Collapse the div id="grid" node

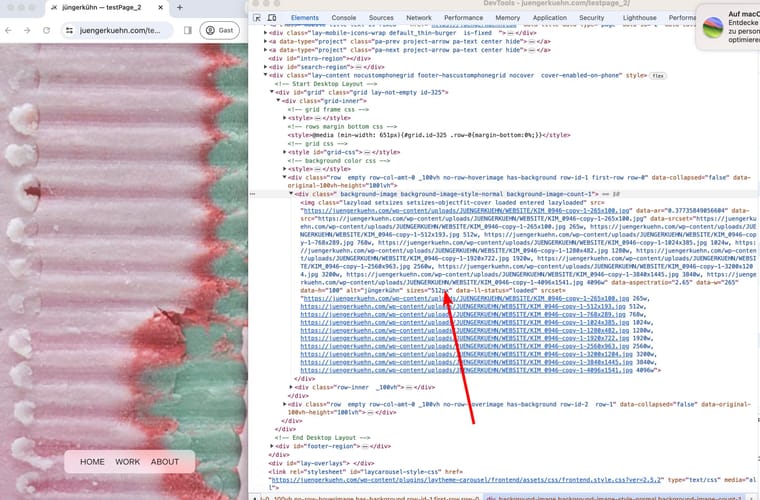(x=269, y=92)
